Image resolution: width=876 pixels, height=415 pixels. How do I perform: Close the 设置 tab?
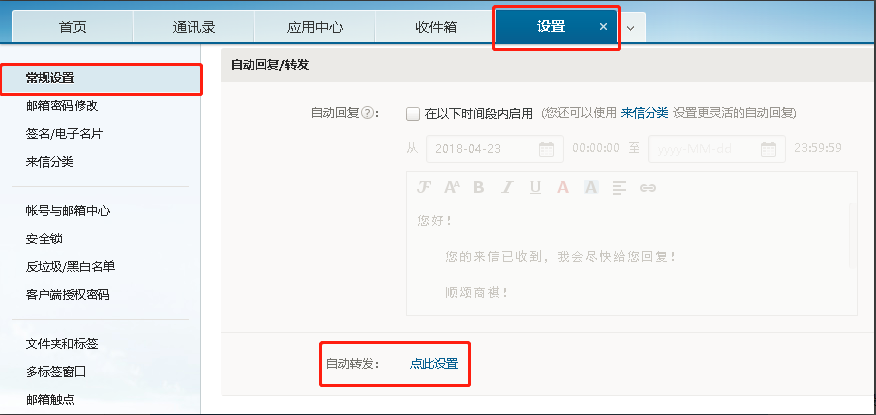click(x=603, y=27)
